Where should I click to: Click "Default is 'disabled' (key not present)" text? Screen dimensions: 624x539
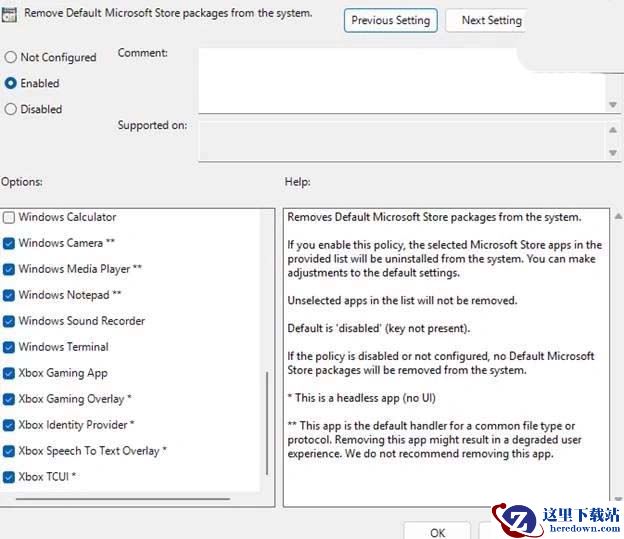378,328
